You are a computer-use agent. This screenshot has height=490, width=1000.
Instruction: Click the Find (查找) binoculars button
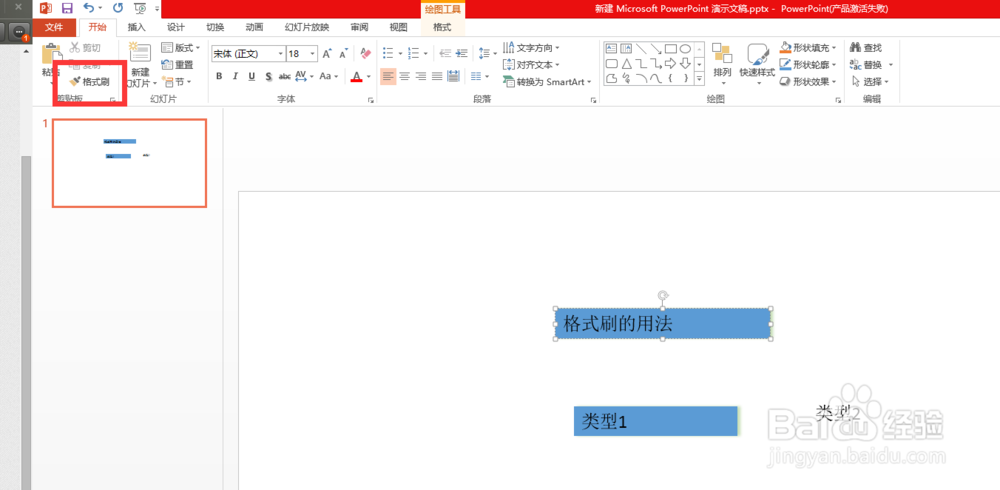click(x=866, y=47)
